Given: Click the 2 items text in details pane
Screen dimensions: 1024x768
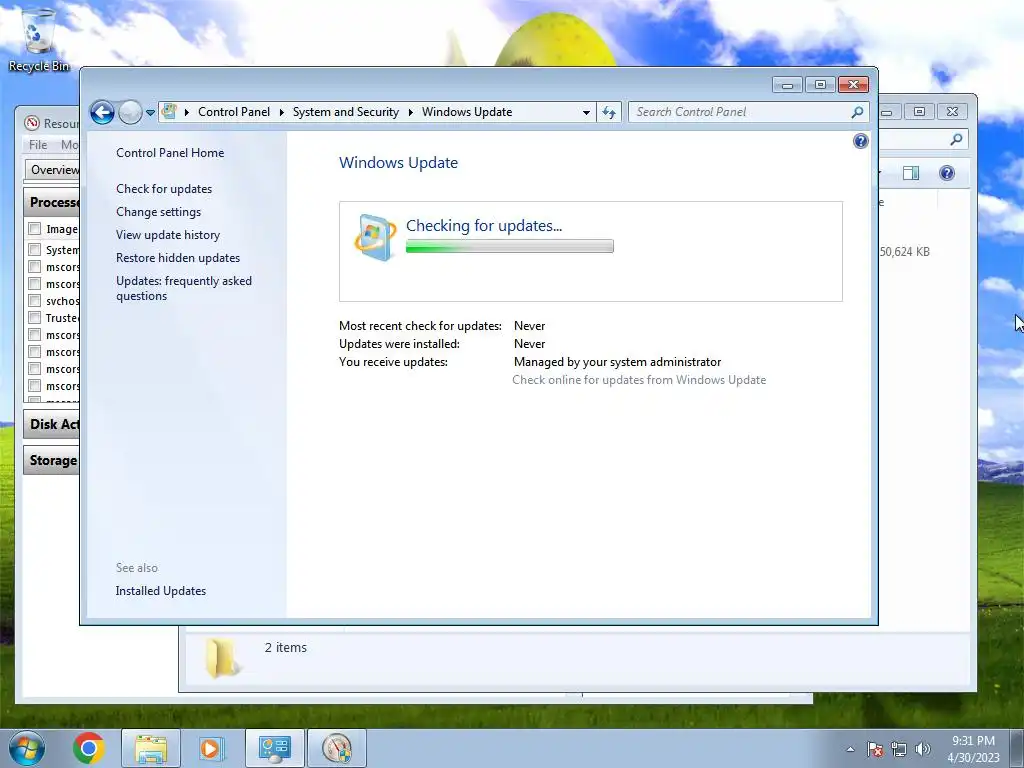Looking at the screenshot, I should coord(285,647).
